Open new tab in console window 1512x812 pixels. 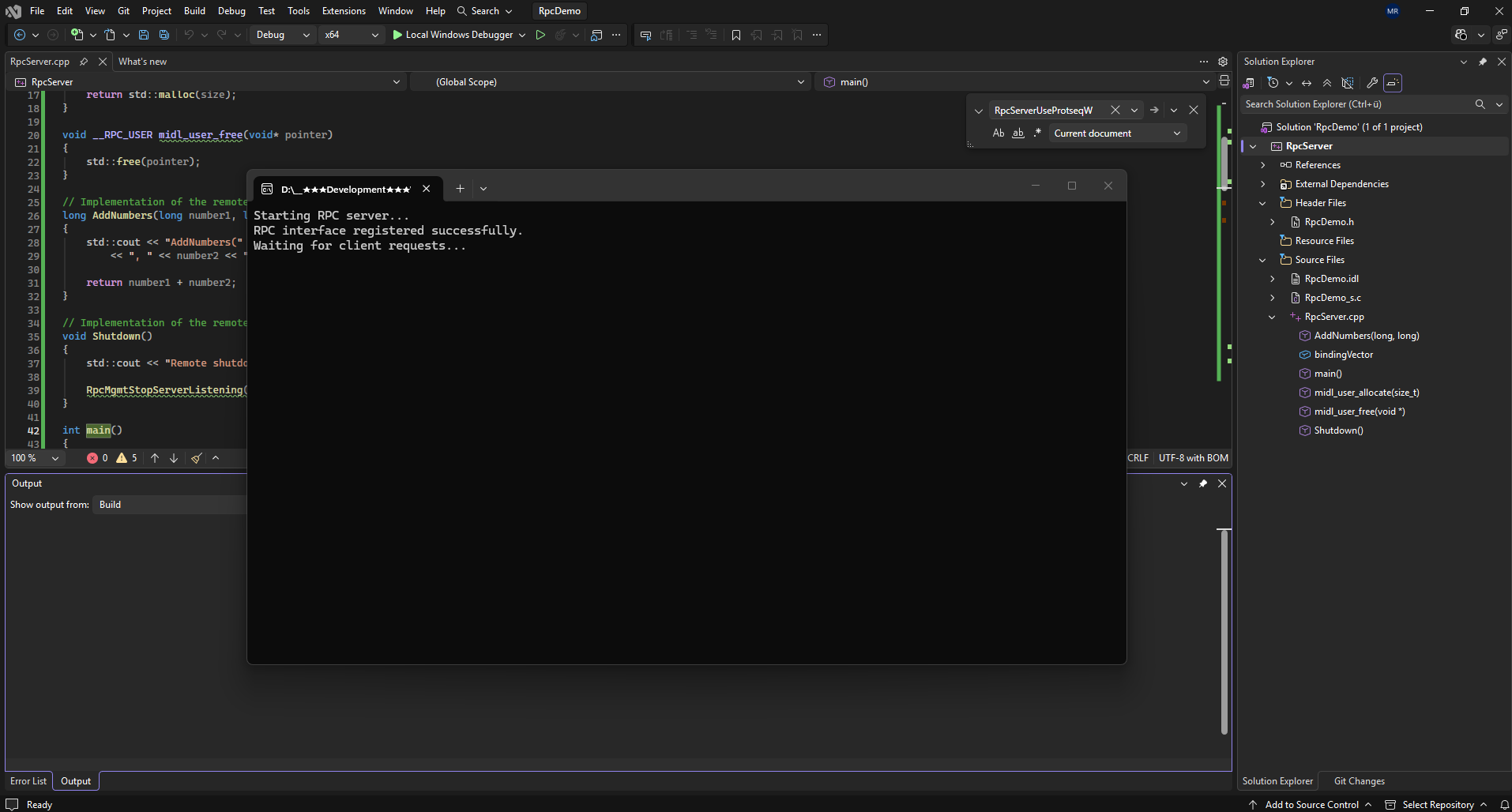tap(460, 189)
